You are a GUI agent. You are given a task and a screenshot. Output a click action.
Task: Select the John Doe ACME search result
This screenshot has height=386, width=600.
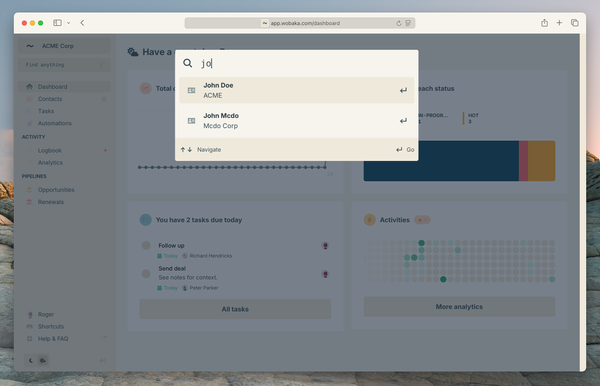[297, 90]
